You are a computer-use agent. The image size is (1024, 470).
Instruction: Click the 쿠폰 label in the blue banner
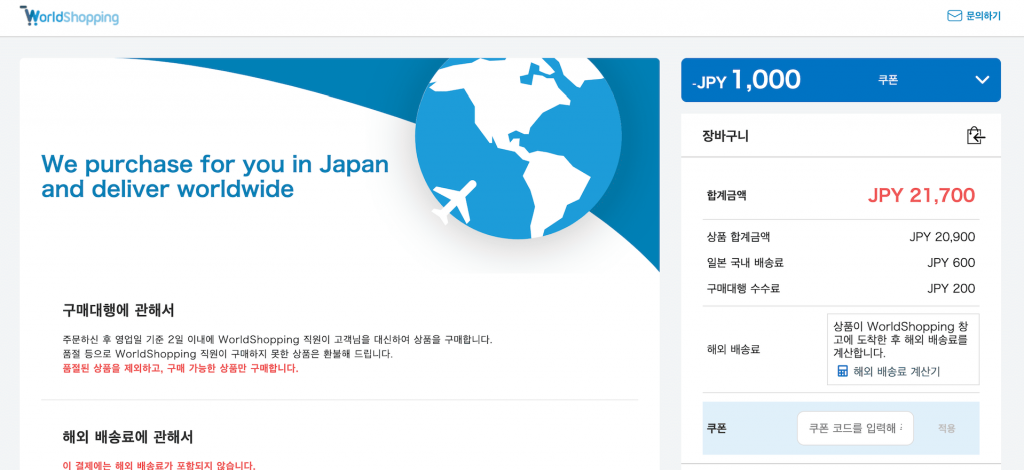point(888,80)
